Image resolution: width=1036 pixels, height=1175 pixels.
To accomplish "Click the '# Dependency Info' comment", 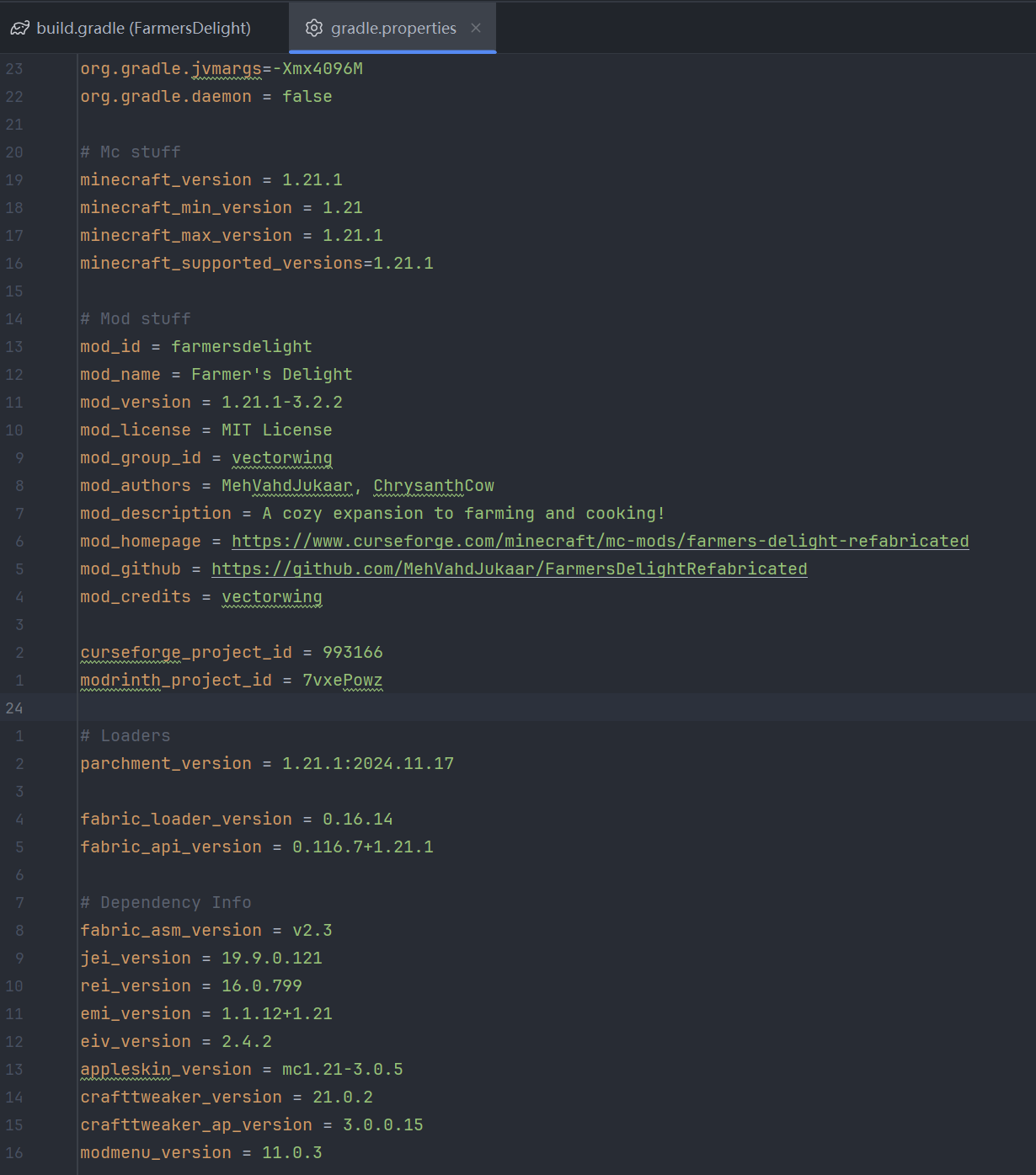I will 166,903.
